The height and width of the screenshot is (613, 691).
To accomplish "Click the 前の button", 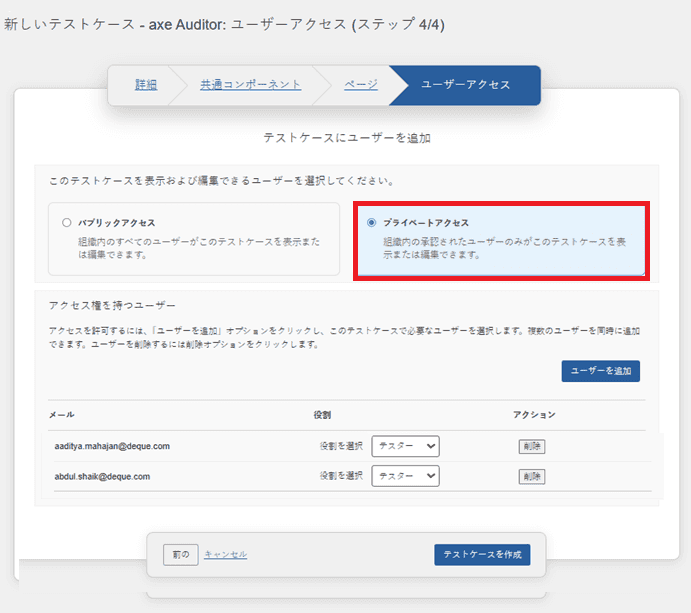I will (180, 554).
